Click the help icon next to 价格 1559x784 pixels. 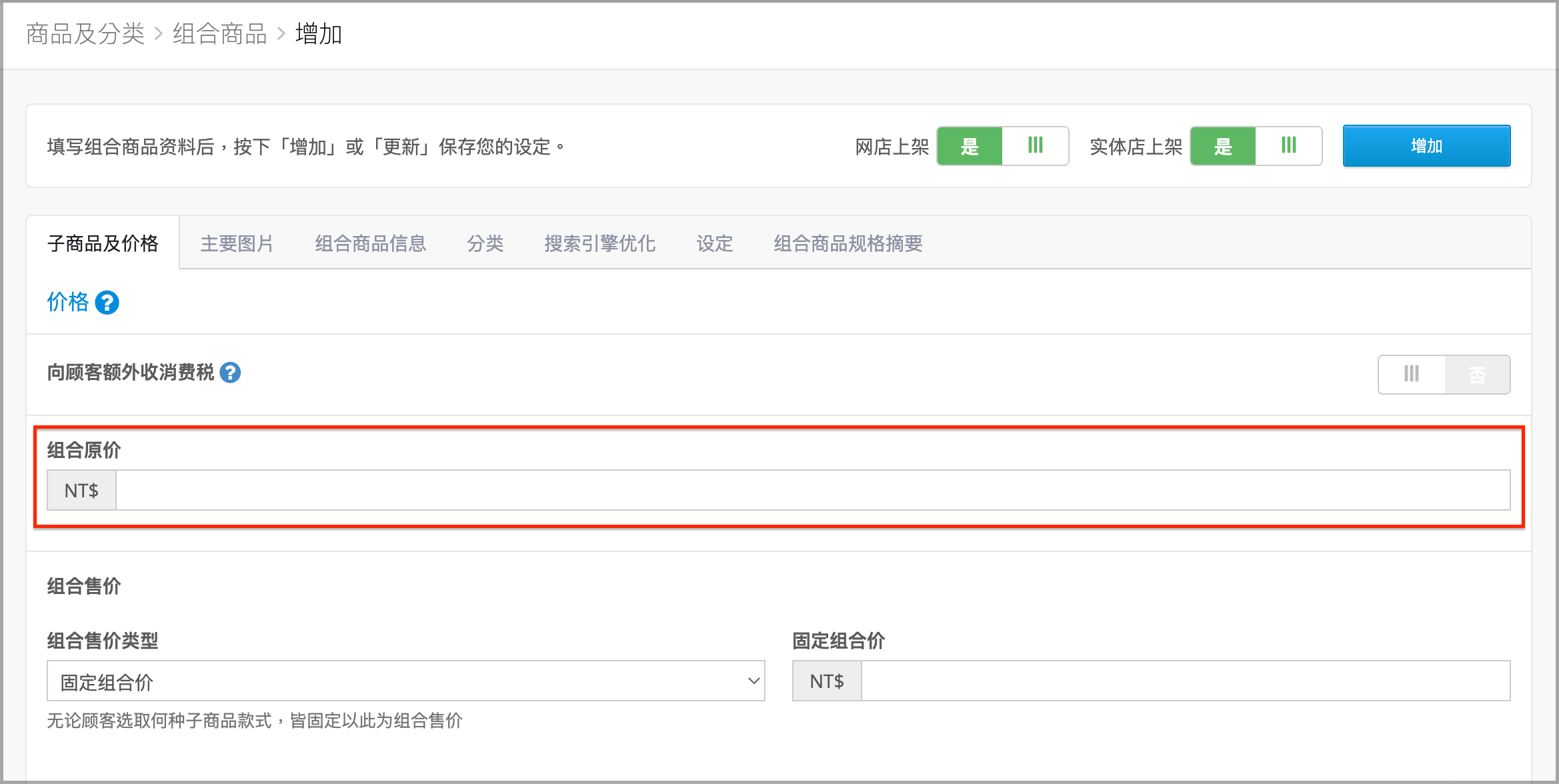[x=107, y=303]
